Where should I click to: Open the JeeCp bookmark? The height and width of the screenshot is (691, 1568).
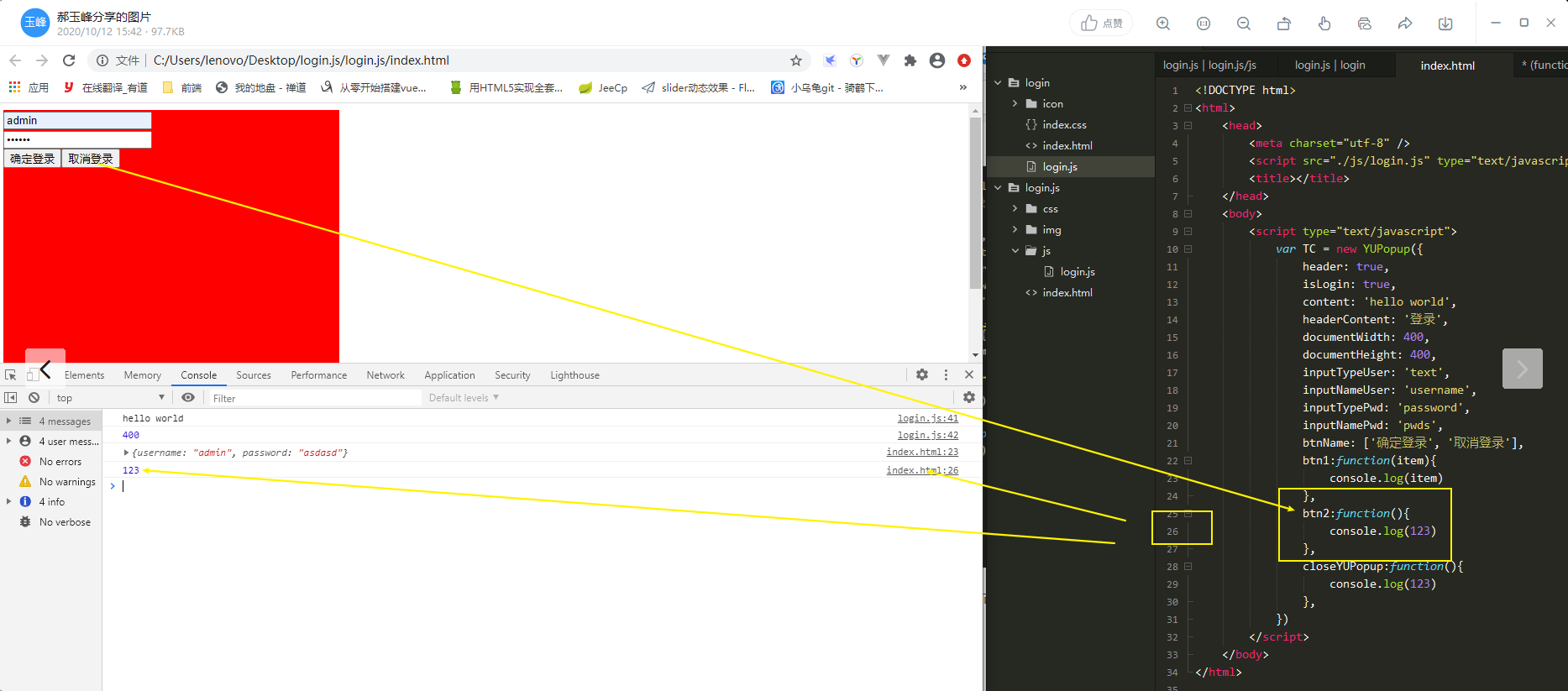[603, 87]
